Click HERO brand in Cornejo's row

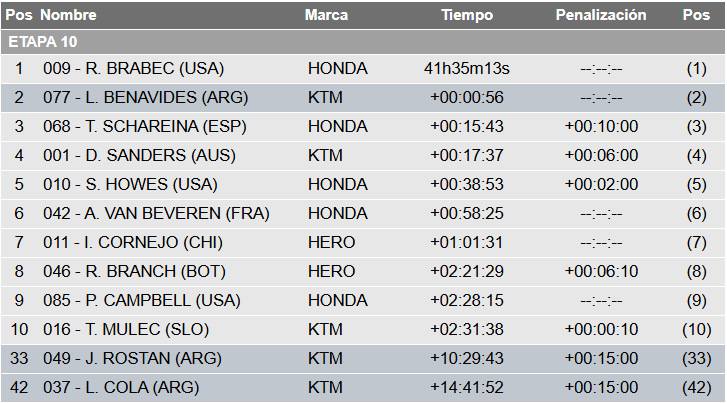(331, 243)
